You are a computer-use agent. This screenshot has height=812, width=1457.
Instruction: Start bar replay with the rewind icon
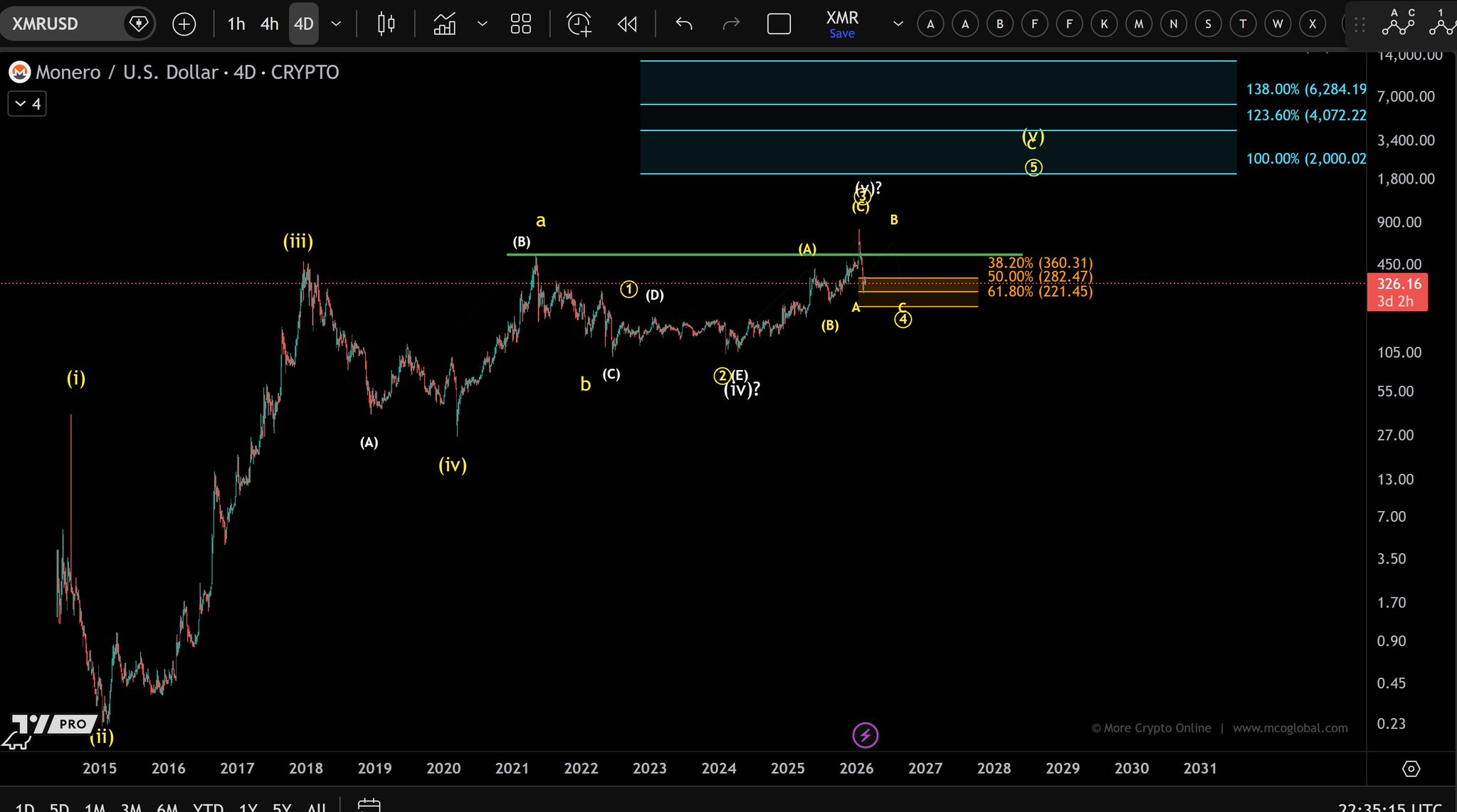click(627, 24)
